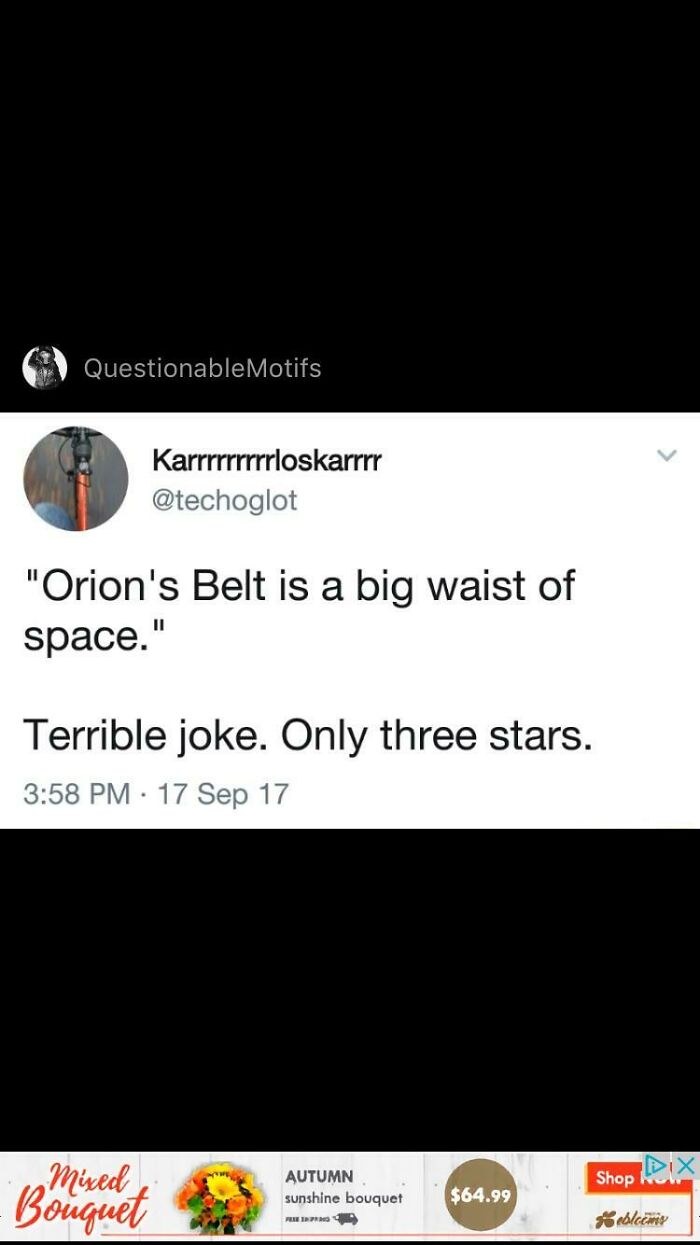The image size is (700, 1245).
Task: Click the Autumn sunshine bouquet text
Action: (x=343, y=1187)
